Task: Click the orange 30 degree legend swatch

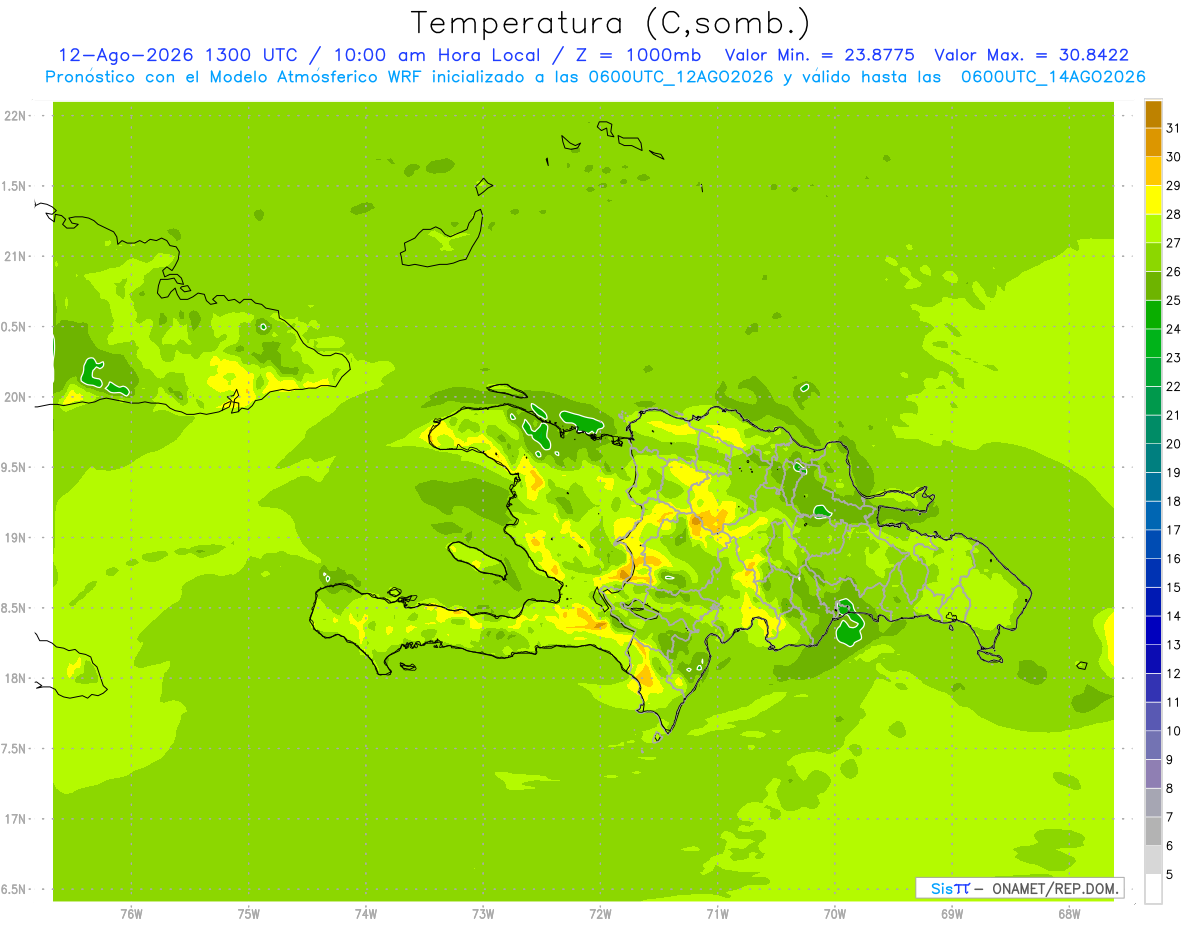Action: (x=1153, y=143)
